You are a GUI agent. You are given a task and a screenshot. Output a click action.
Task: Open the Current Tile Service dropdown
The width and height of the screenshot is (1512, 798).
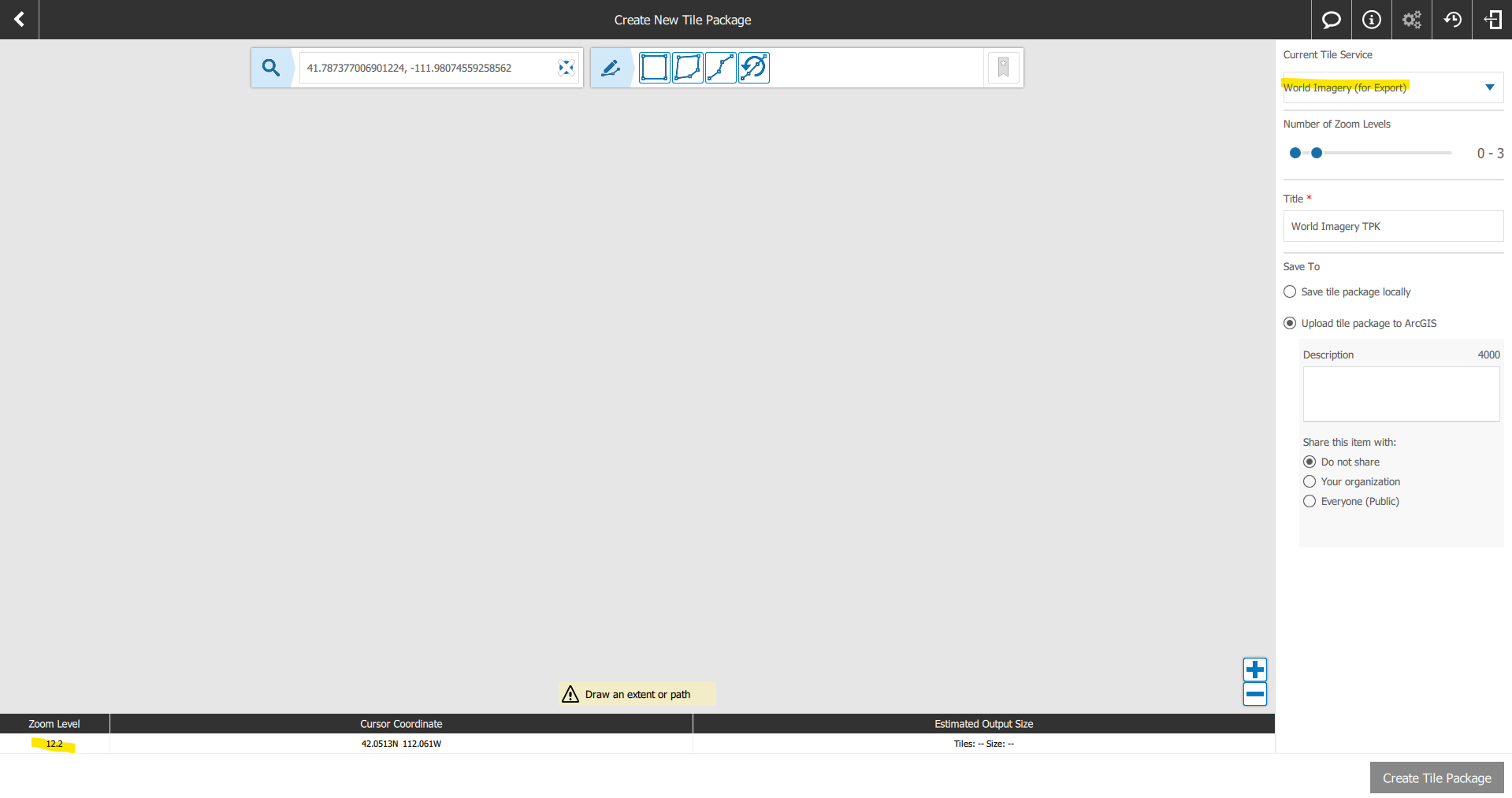coord(1489,87)
